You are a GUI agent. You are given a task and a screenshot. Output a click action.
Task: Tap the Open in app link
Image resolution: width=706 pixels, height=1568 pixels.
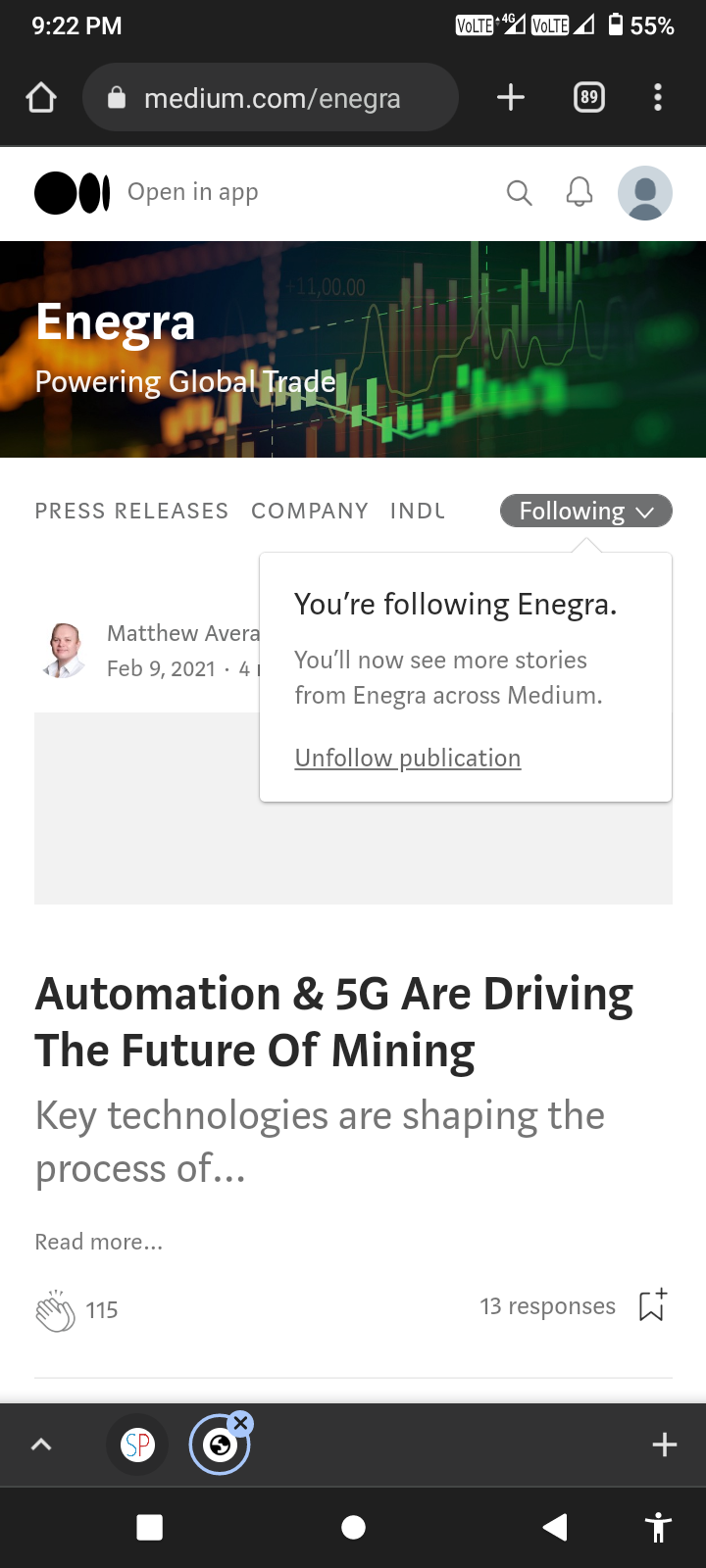pyautogui.click(x=193, y=192)
